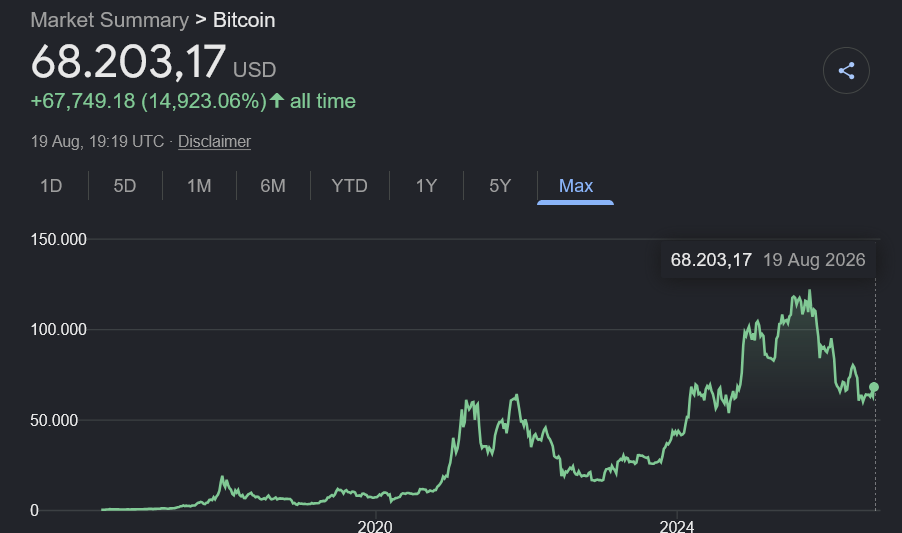Click the Bitcoin breadcrumb title
Viewport: 902px width, 533px height.
pyautogui.click(x=244, y=20)
